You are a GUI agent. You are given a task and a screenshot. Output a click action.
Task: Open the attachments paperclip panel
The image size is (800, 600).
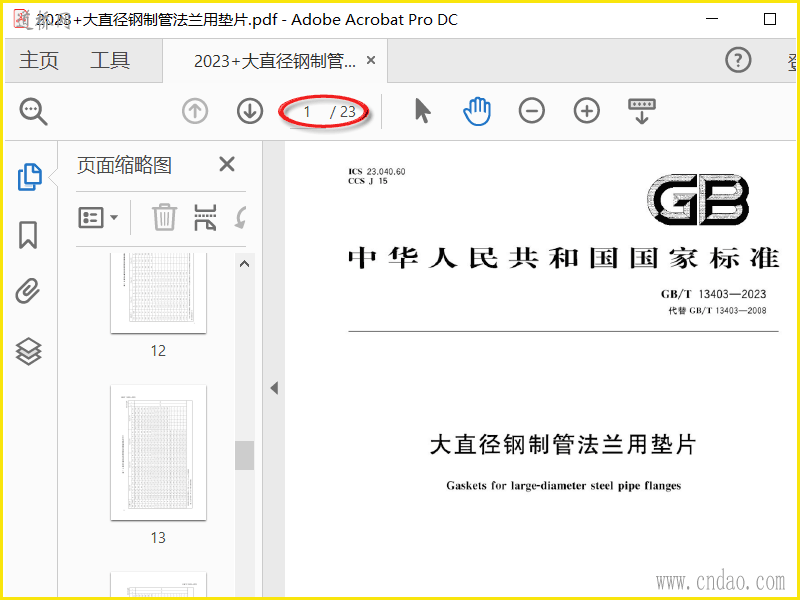click(28, 291)
